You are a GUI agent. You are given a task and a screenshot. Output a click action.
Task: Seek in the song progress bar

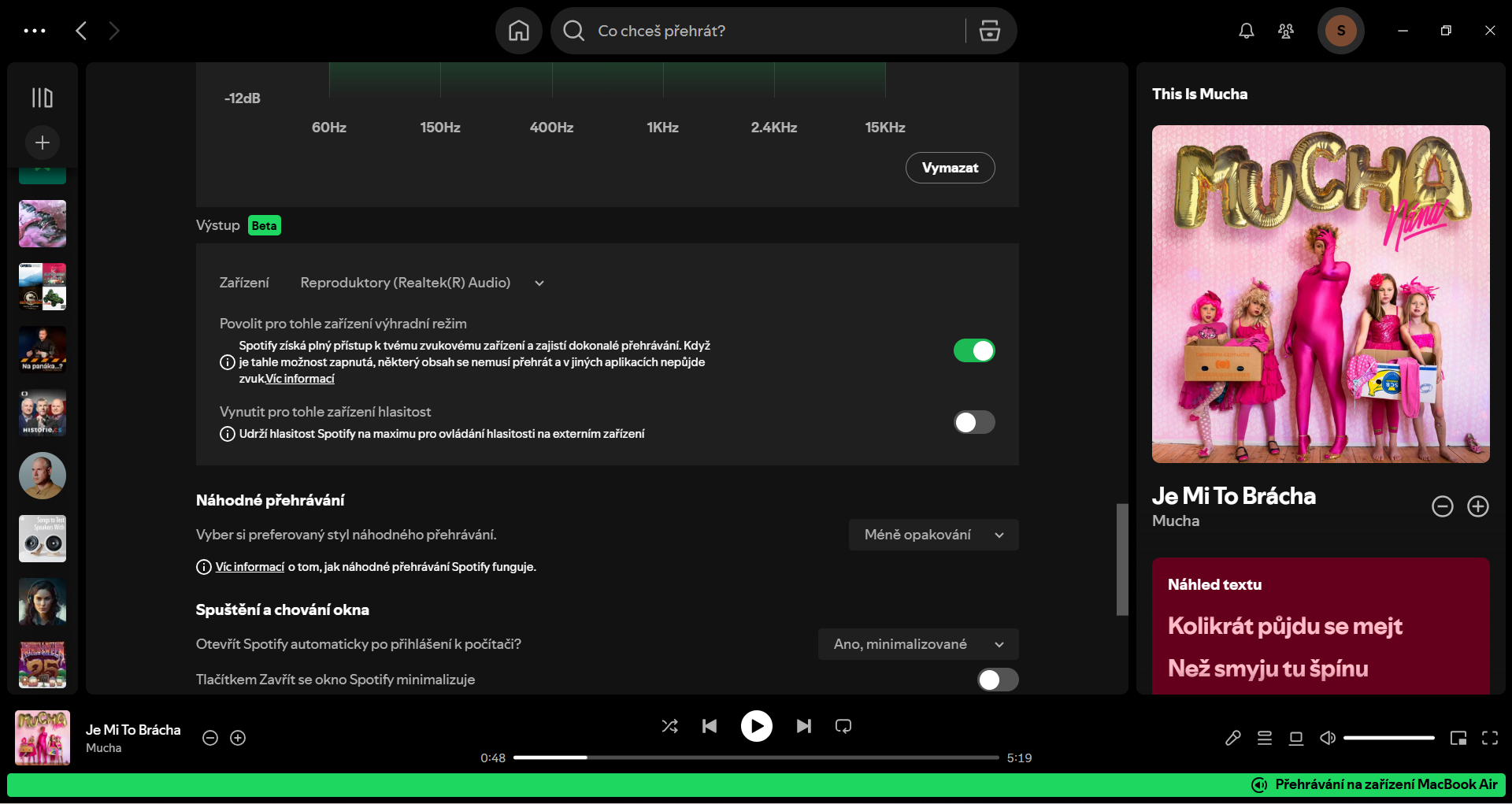756,757
